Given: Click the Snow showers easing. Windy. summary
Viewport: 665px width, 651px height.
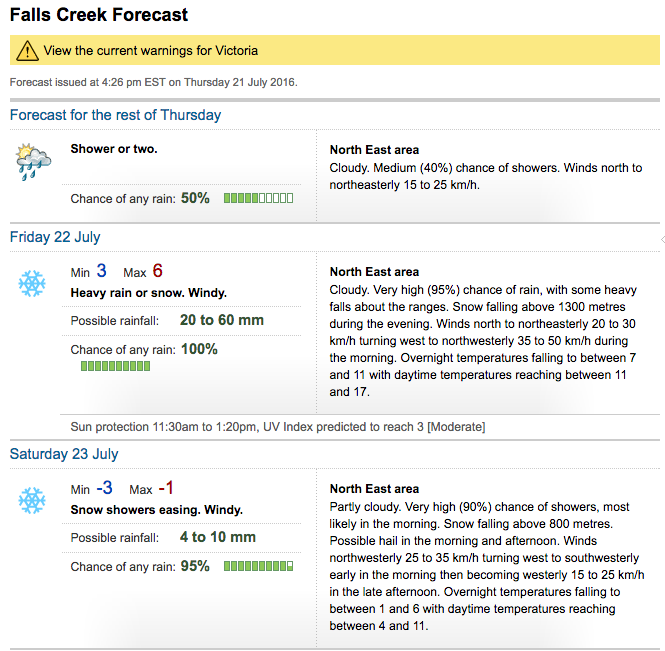Looking at the screenshot, I should tap(156, 510).
